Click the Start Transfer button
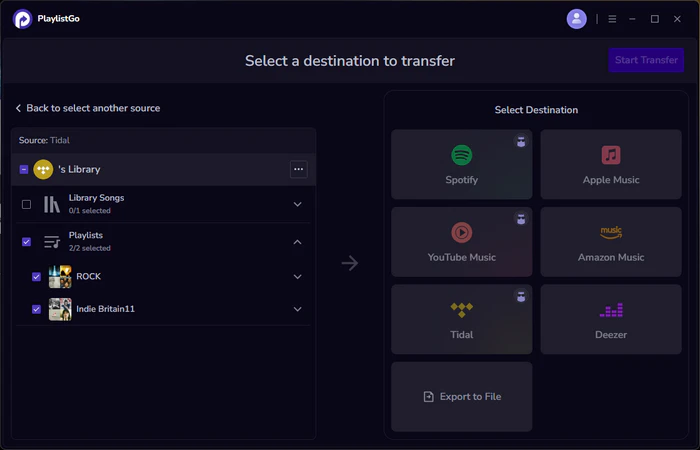Viewport: 700px width, 450px height. click(646, 60)
